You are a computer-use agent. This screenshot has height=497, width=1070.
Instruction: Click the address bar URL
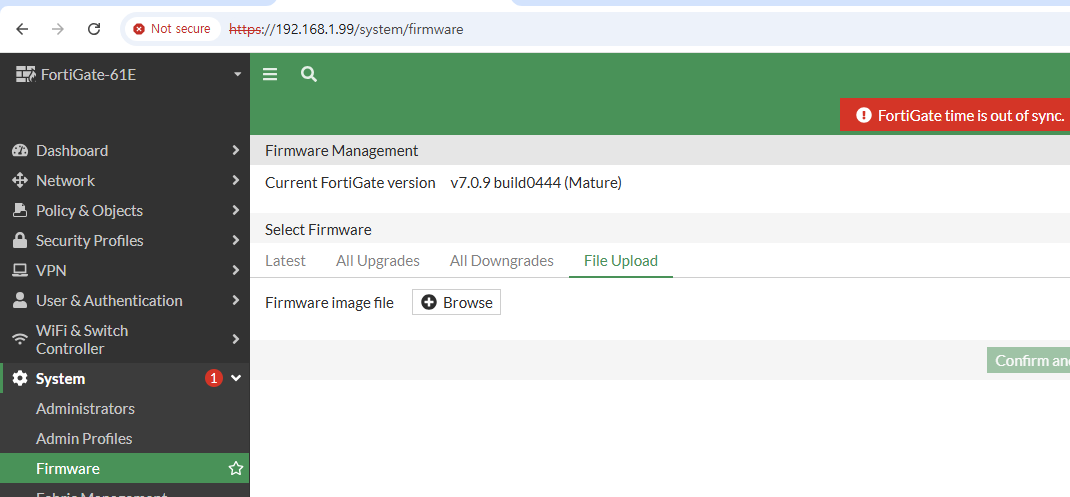coord(346,29)
